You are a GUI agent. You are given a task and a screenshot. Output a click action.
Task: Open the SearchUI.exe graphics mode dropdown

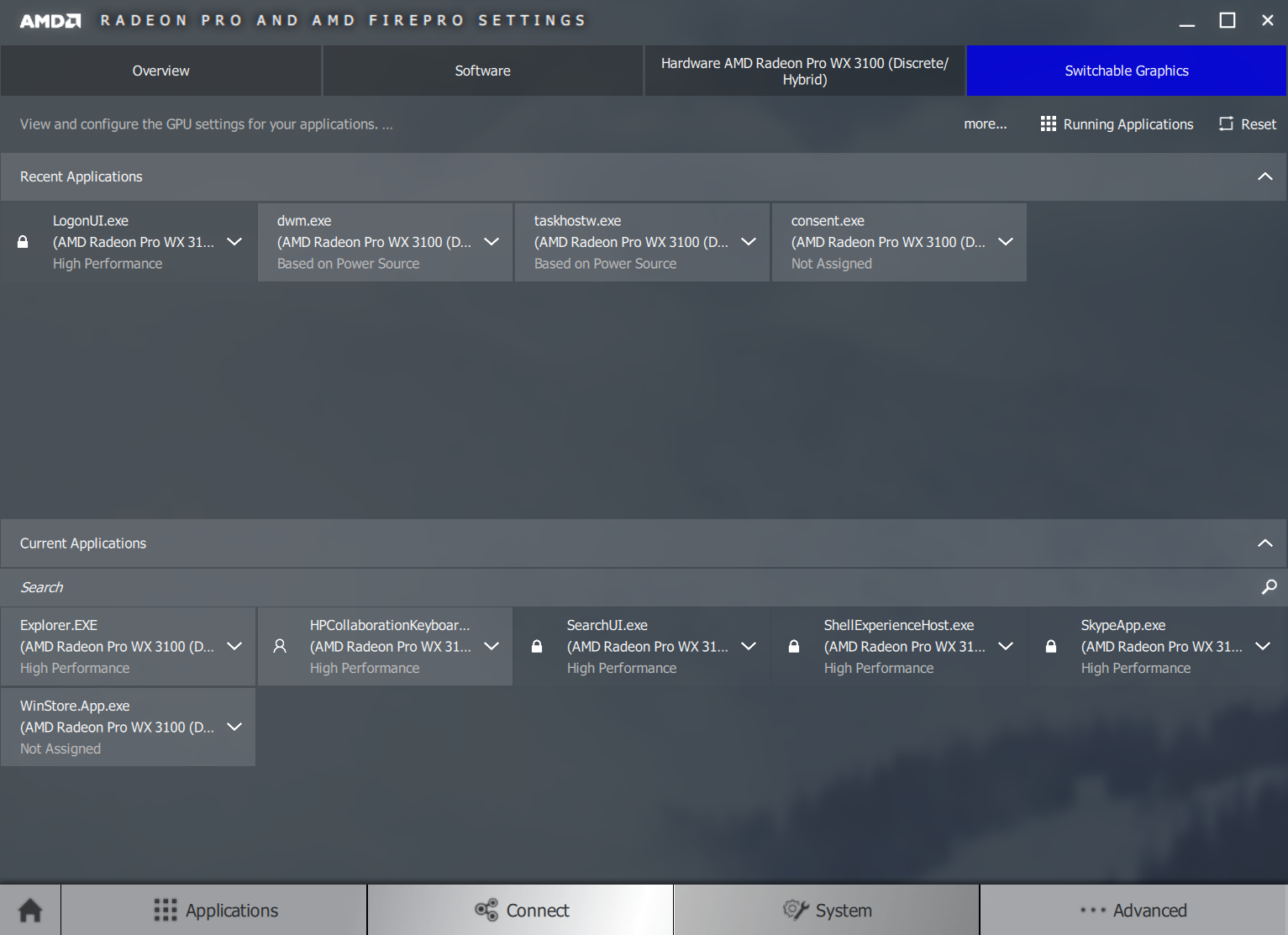click(749, 647)
